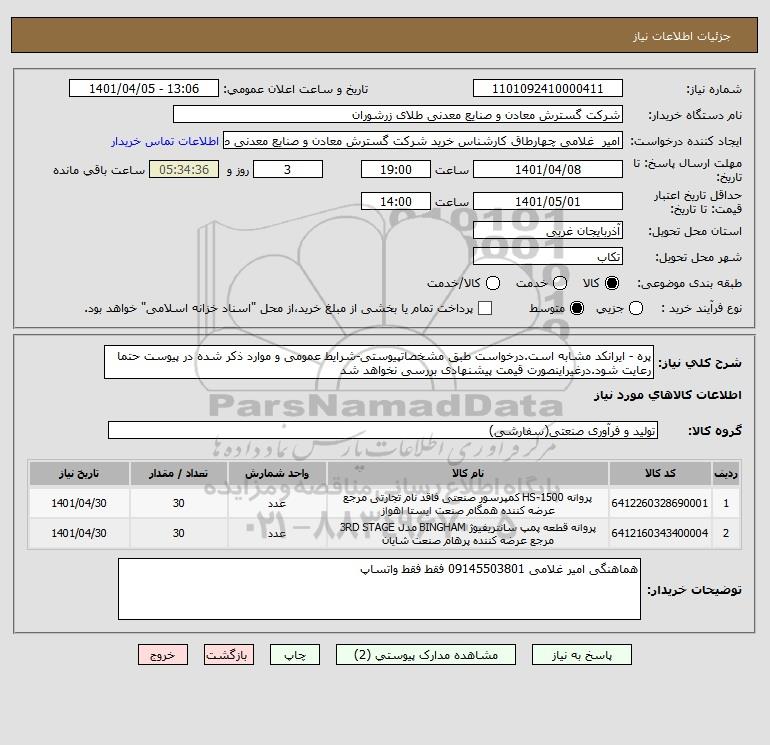Click row number 1 cell
Image resolution: width=770 pixels, height=745 pixels.
point(726,503)
